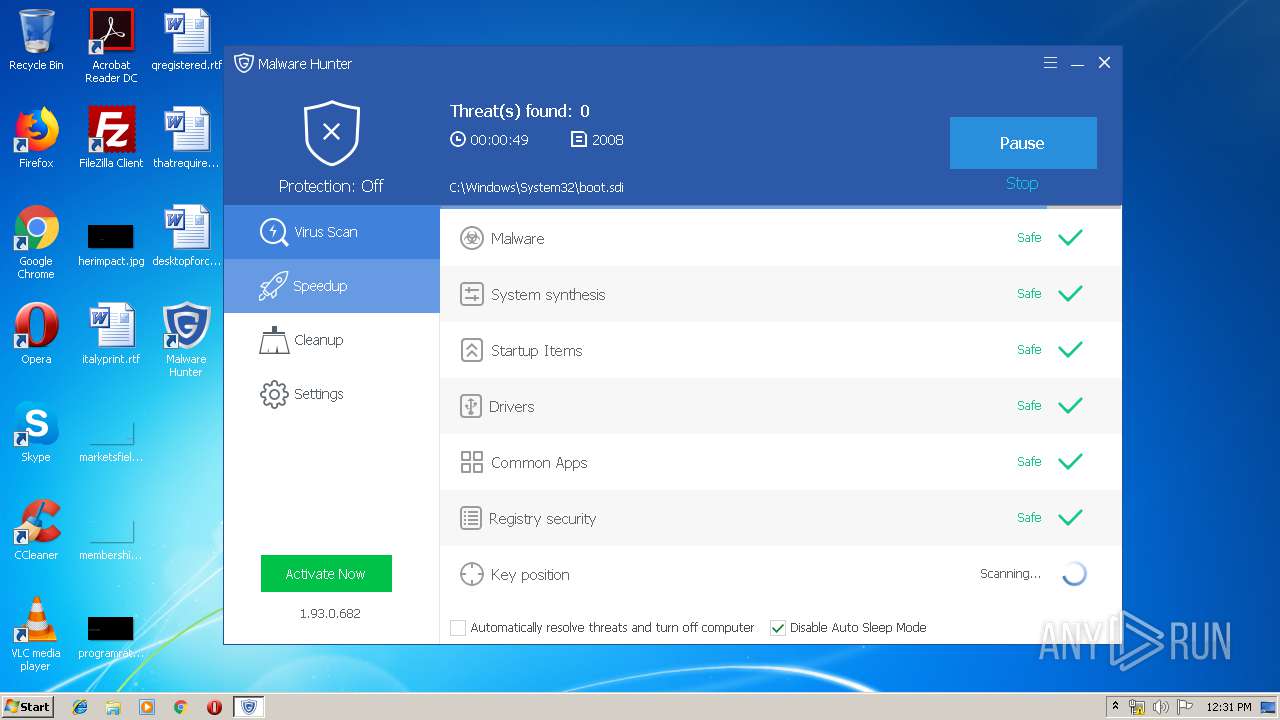Click the System synthesis sliders icon
Screen dimensions: 1280x720
tap(471, 294)
